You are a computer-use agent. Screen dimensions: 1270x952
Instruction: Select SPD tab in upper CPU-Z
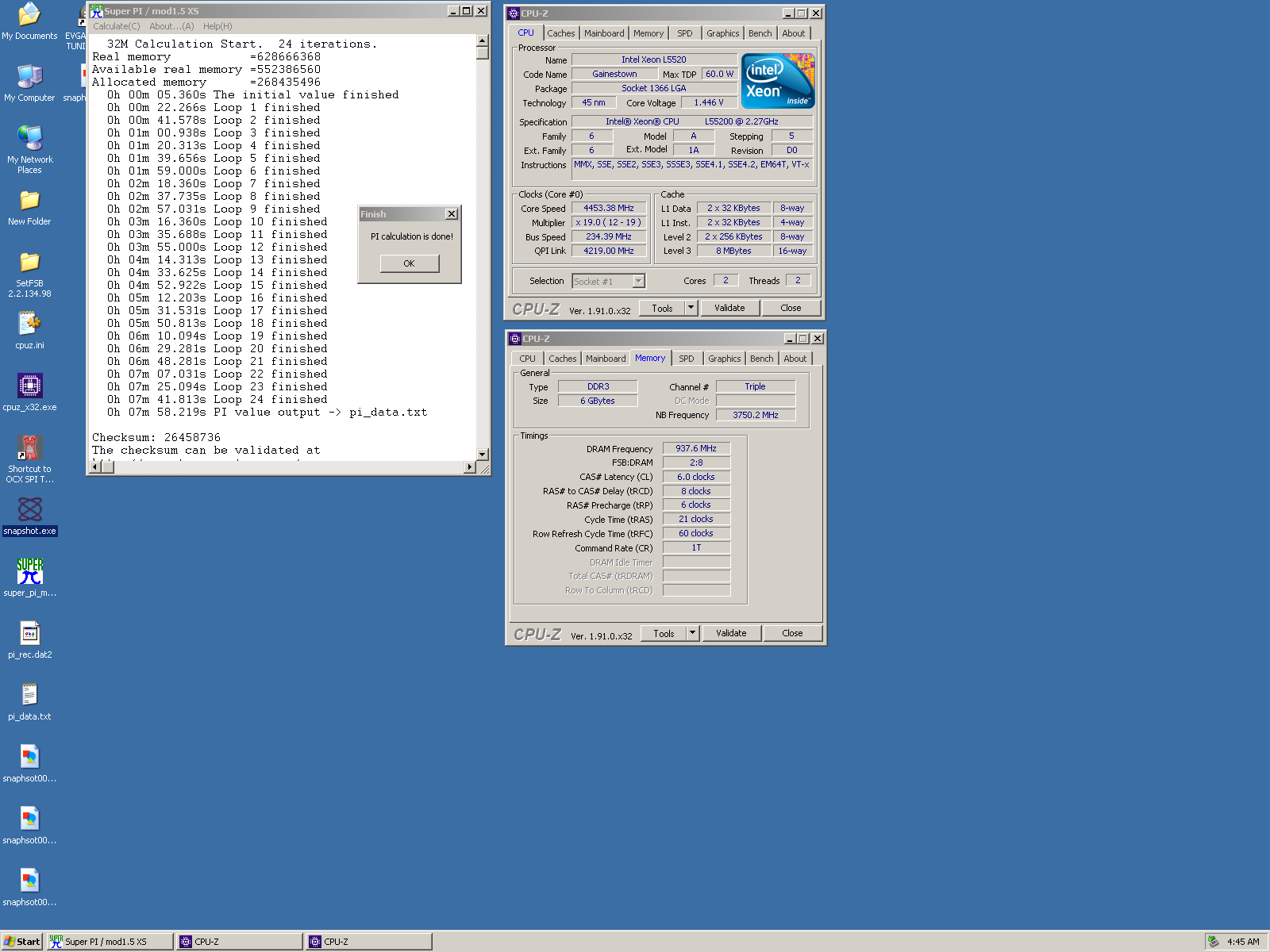click(684, 33)
